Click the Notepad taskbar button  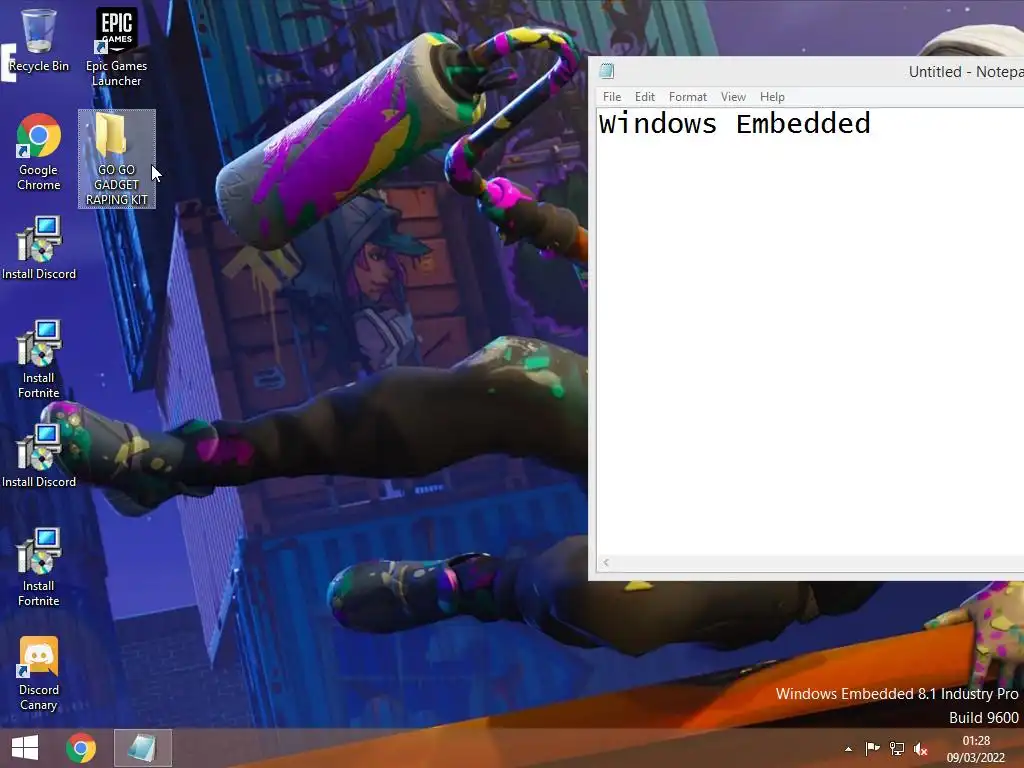coord(143,748)
